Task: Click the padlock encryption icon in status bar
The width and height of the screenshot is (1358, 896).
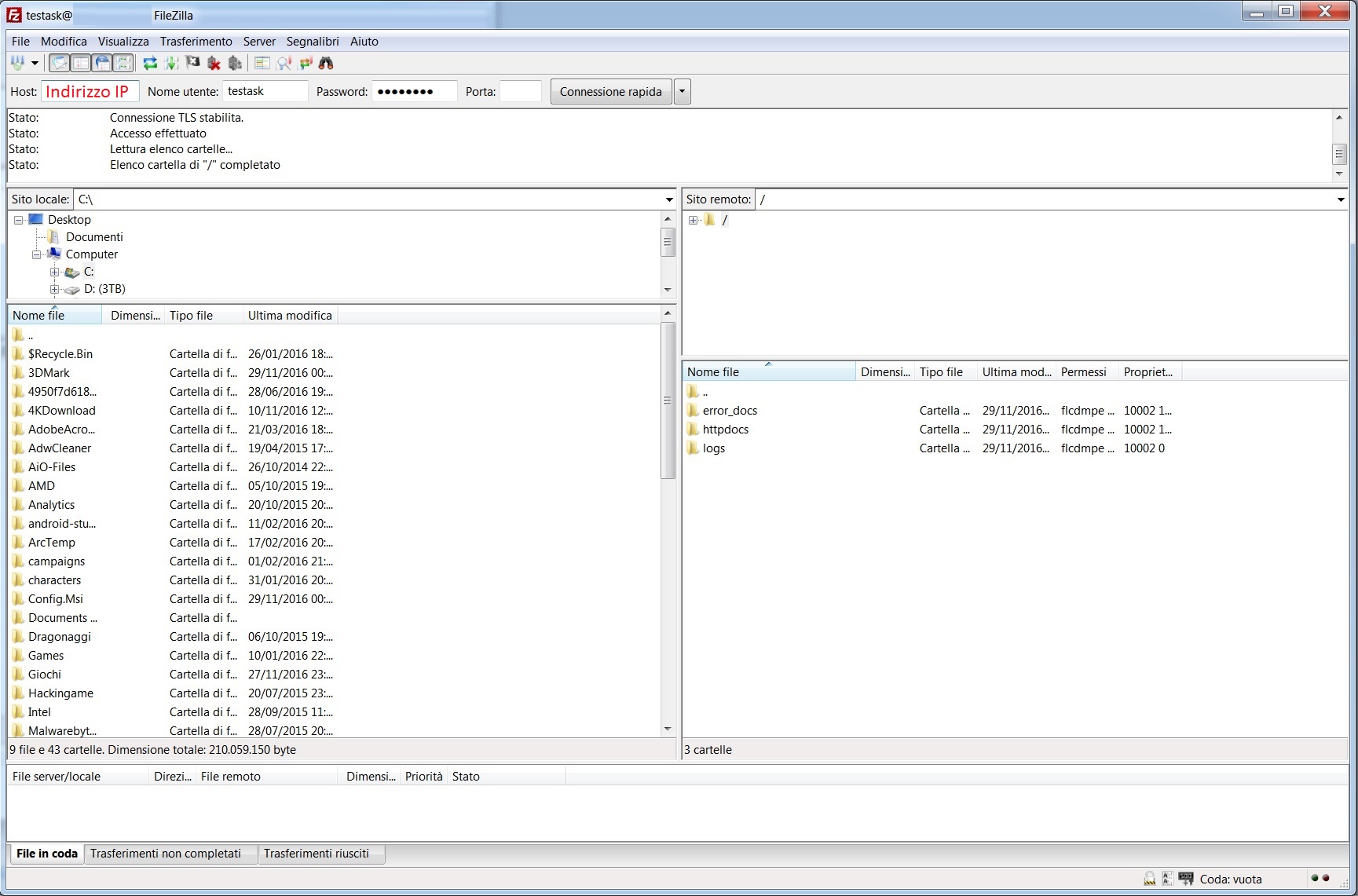Action: click(1149, 879)
